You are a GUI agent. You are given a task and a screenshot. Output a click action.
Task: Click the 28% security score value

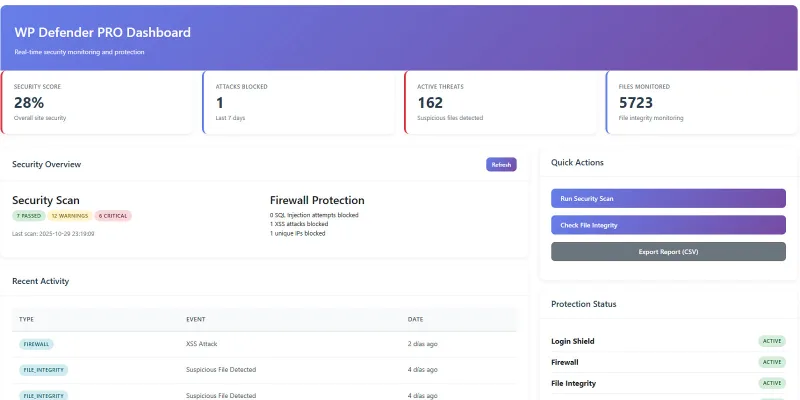pyautogui.click(x=29, y=103)
